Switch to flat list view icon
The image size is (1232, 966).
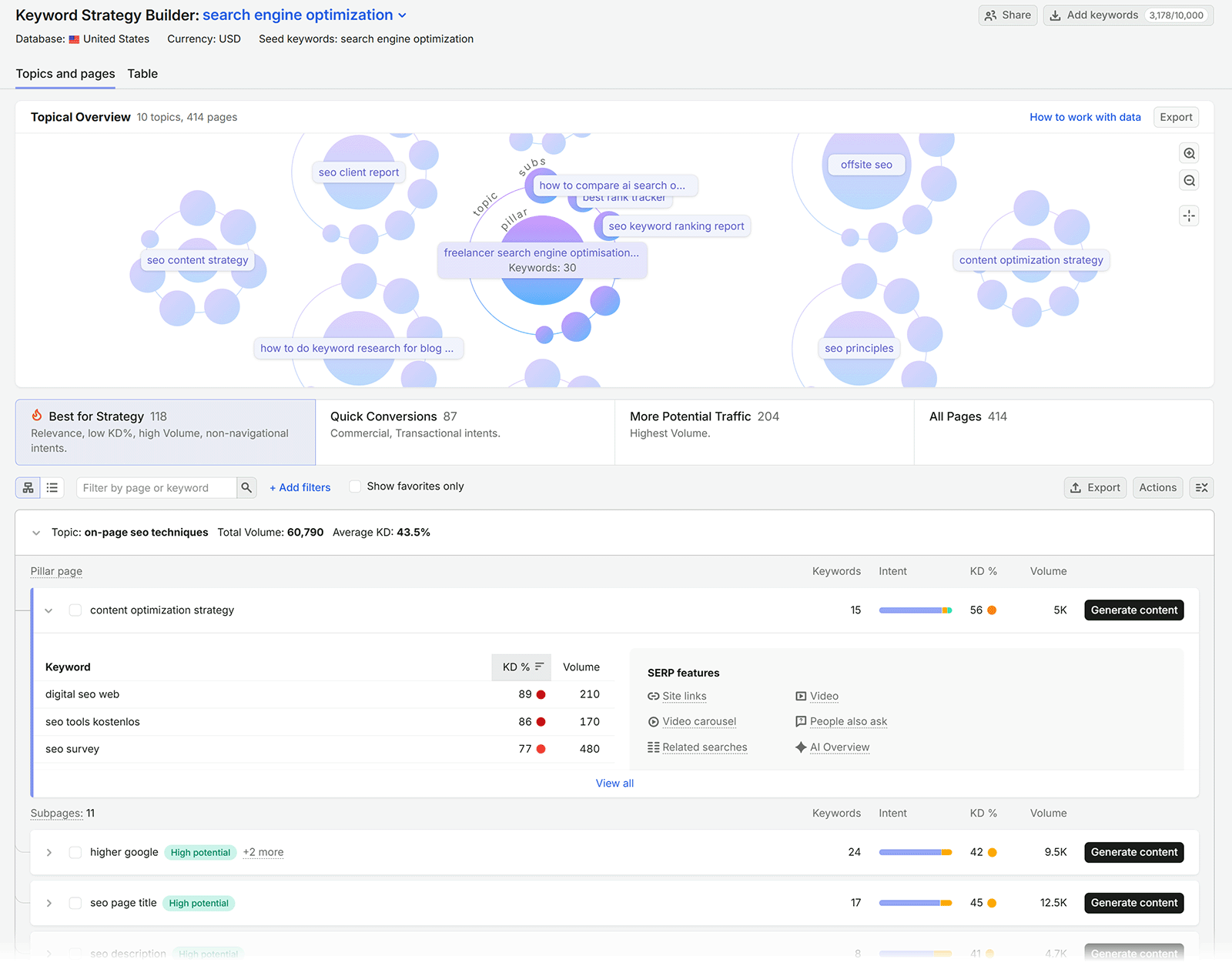click(x=52, y=488)
